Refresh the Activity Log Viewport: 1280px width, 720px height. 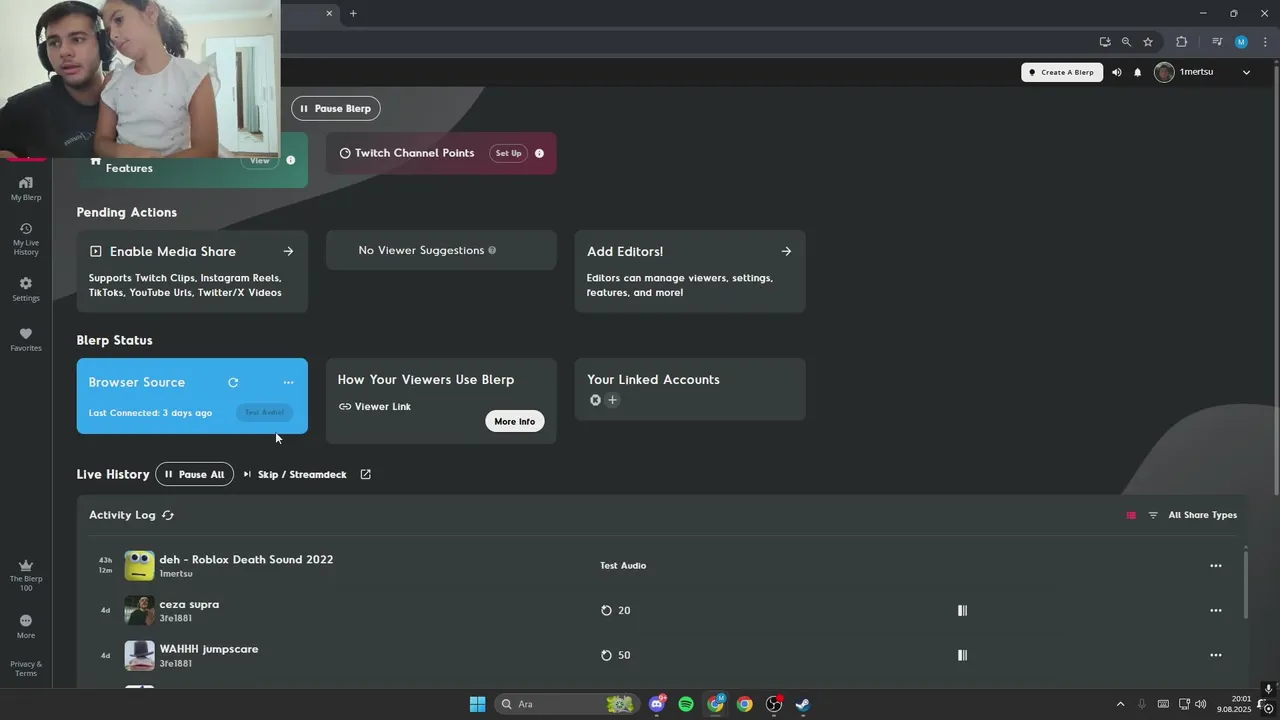point(167,515)
